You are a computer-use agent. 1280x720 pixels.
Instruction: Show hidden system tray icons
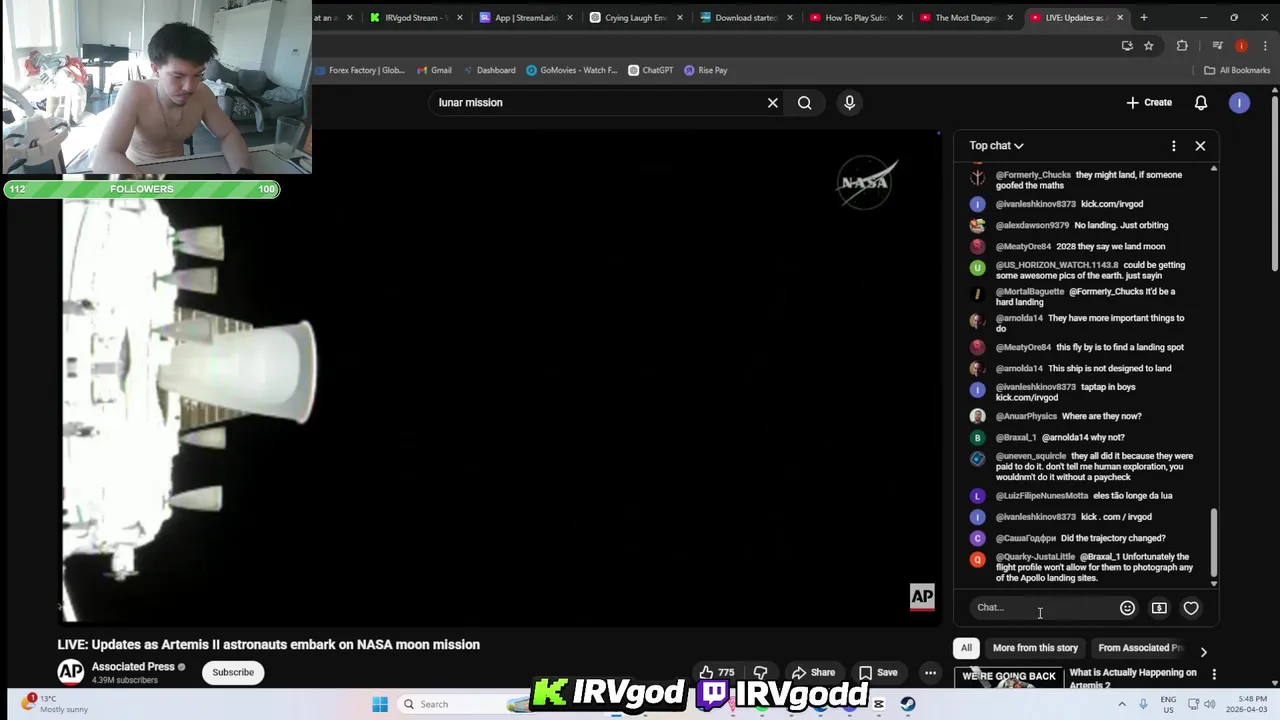[1121, 704]
